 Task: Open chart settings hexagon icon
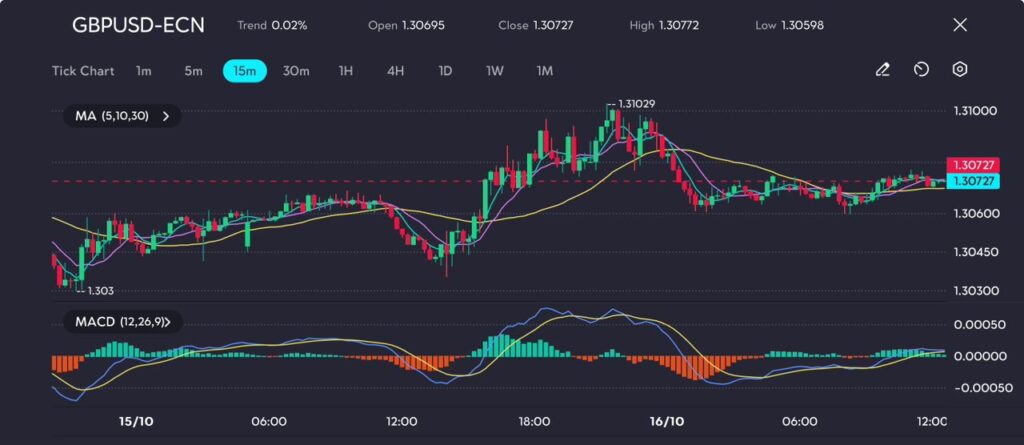click(959, 70)
